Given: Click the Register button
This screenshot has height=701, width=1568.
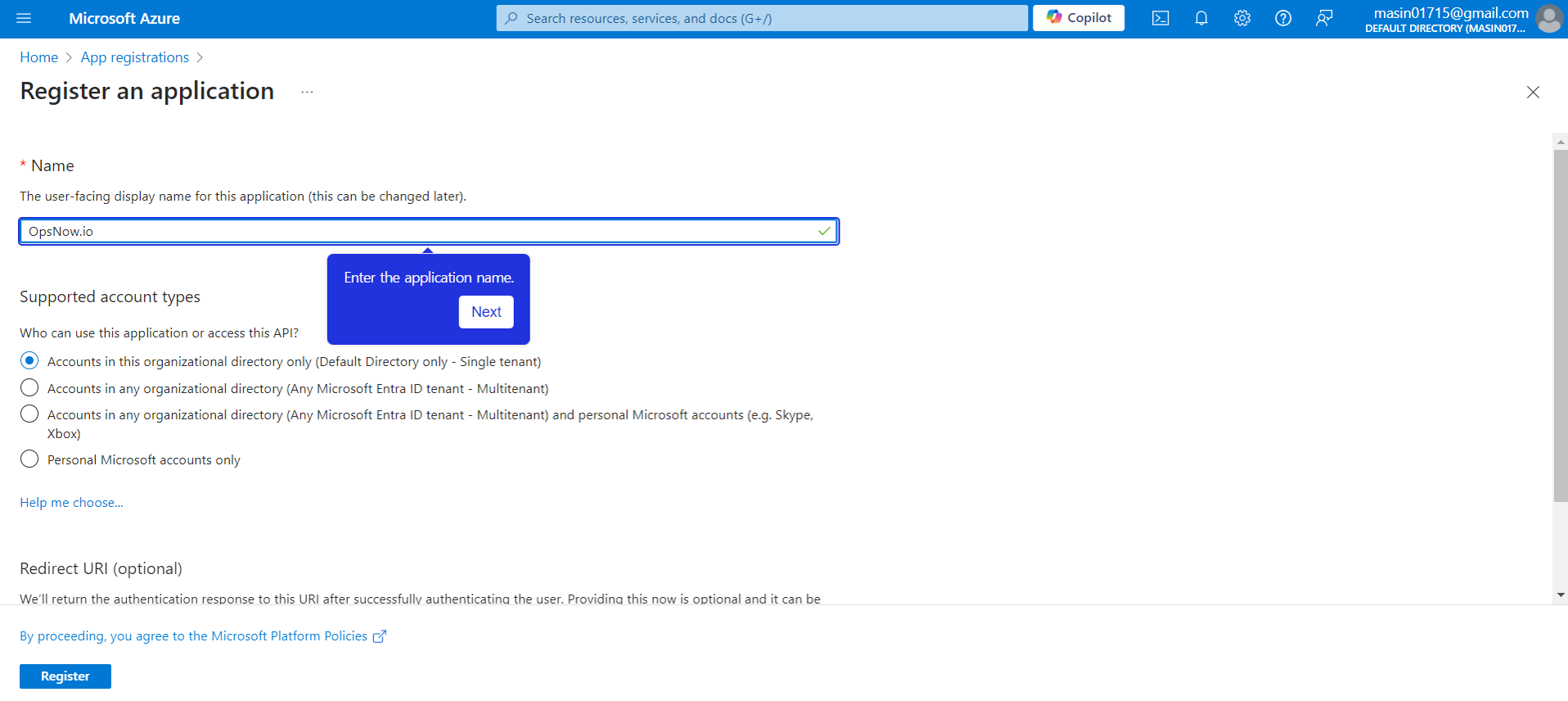Looking at the screenshot, I should tap(65, 676).
